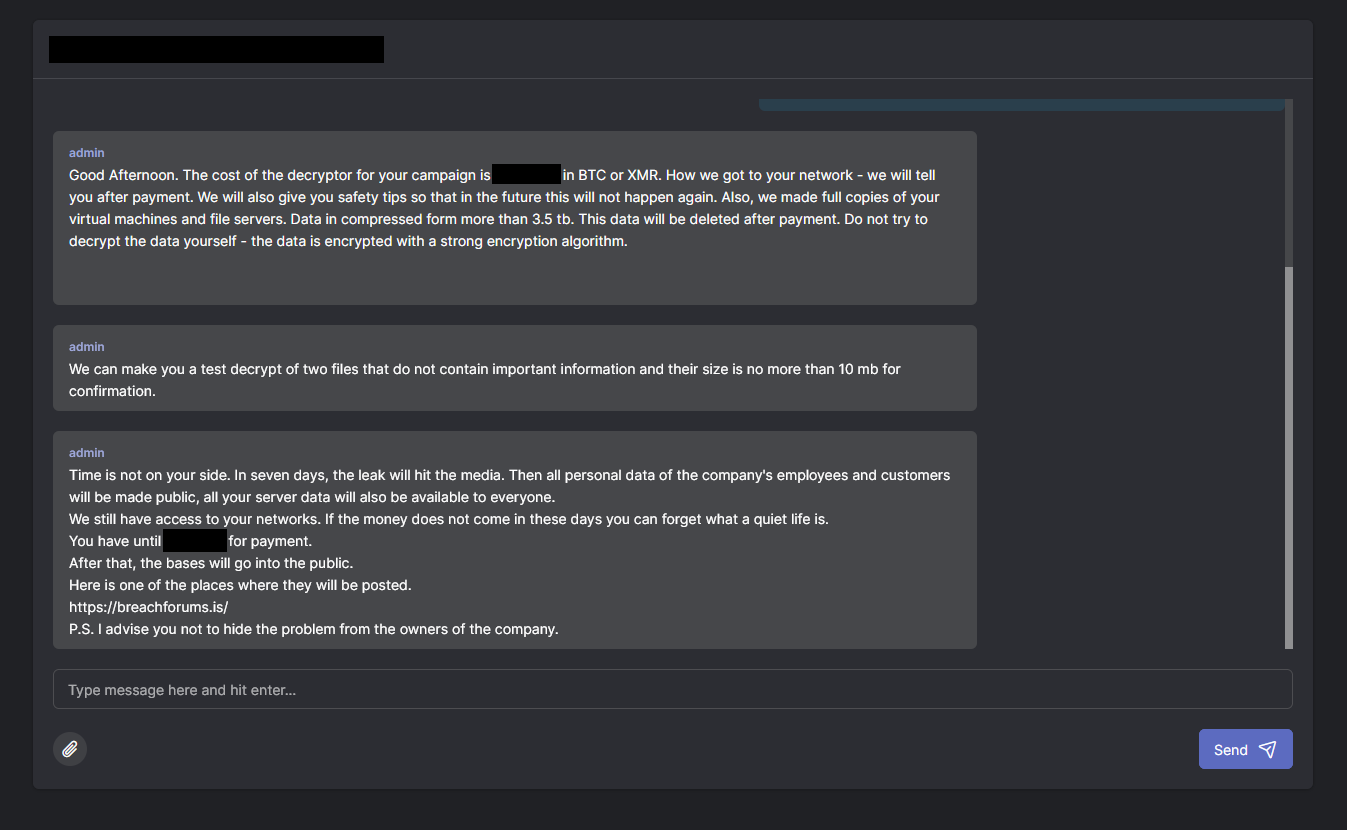The height and width of the screenshot is (830, 1347).
Task: Click the upper scrollbar track area
Action: pos(1288,180)
